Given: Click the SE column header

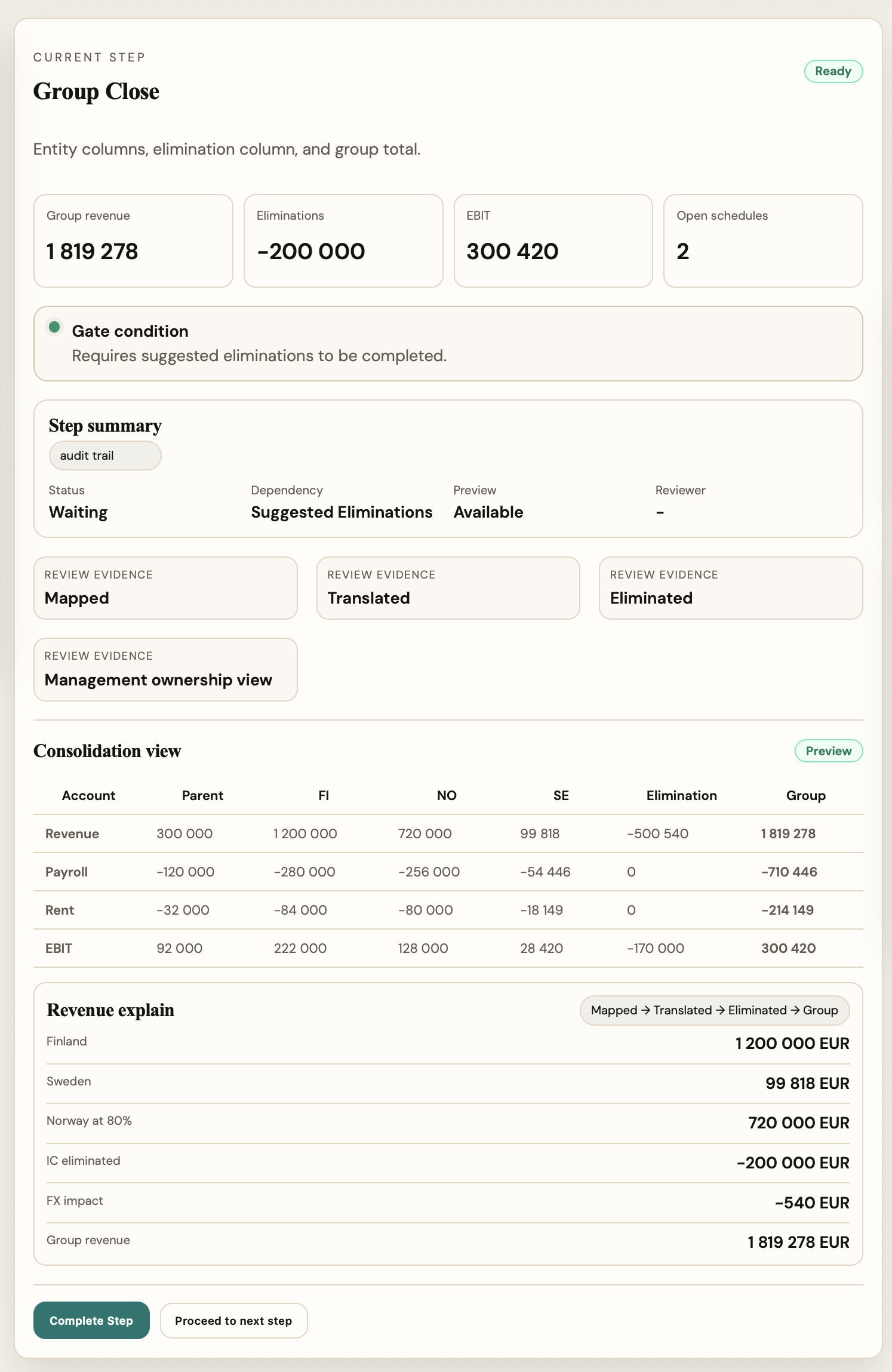Looking at the screenshot, I should [x=561, y=795].
